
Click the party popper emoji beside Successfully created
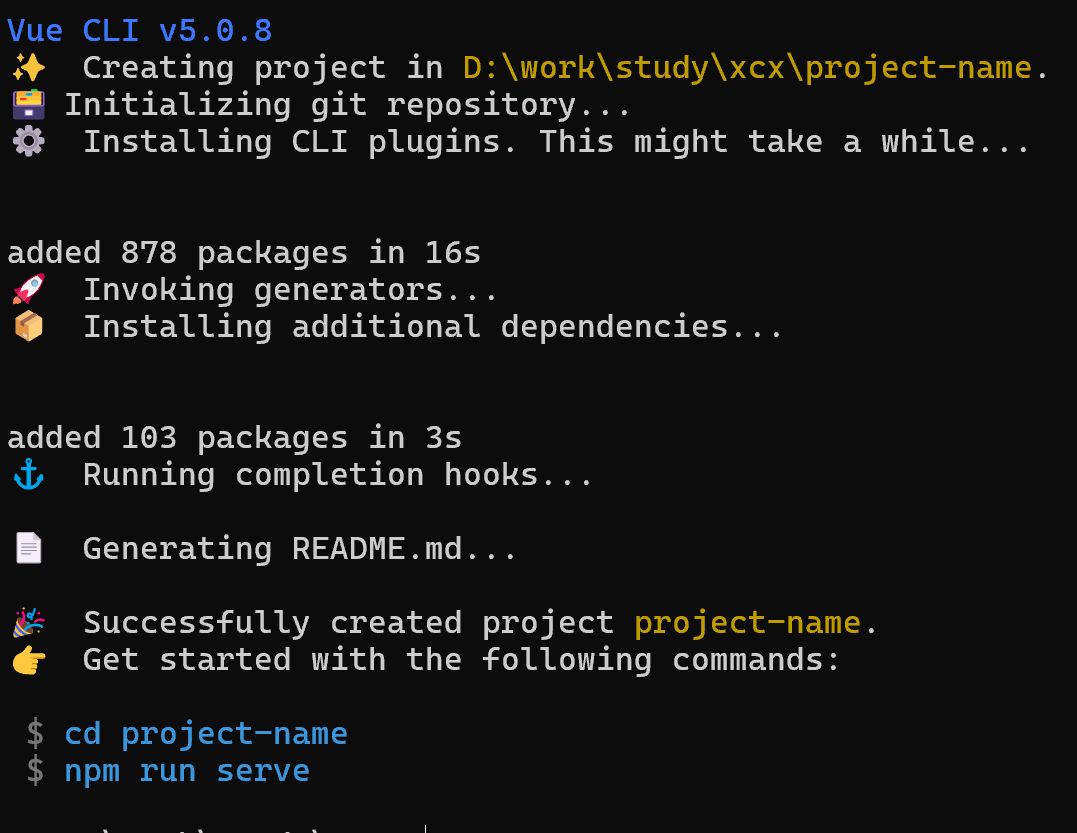29,622
